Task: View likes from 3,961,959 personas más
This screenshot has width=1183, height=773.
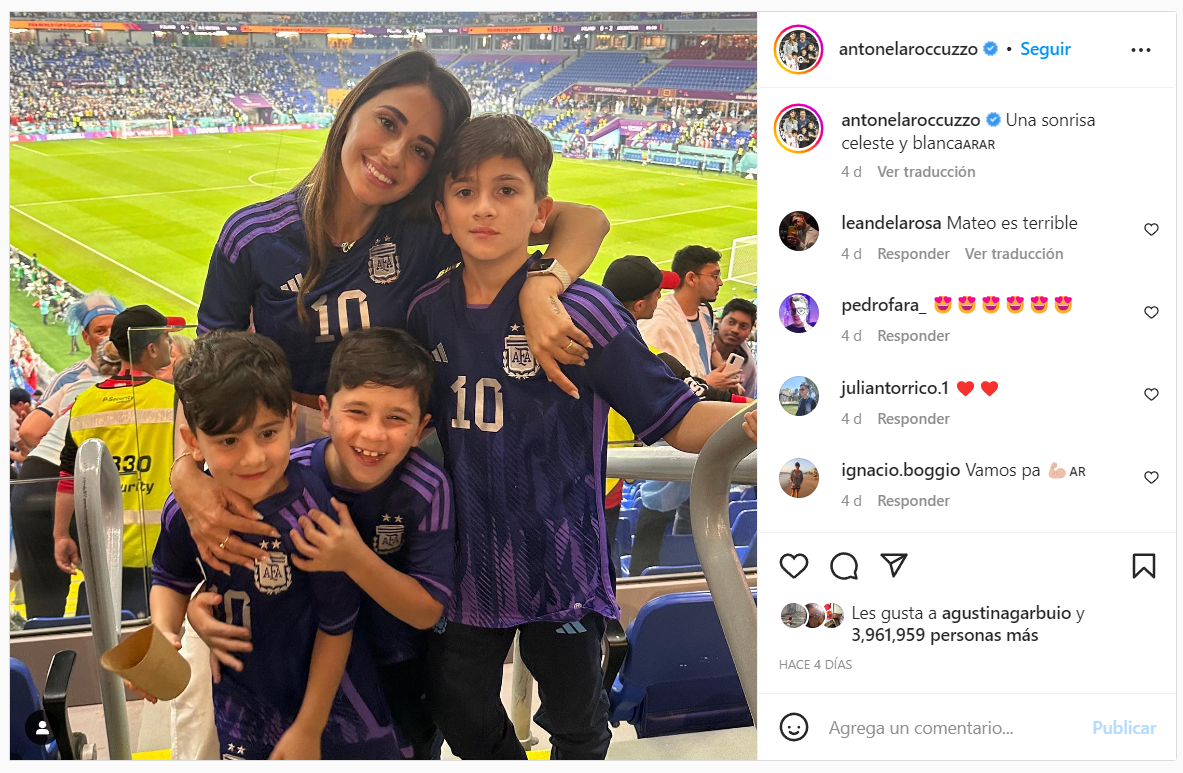Action: (x=945, y=635)
